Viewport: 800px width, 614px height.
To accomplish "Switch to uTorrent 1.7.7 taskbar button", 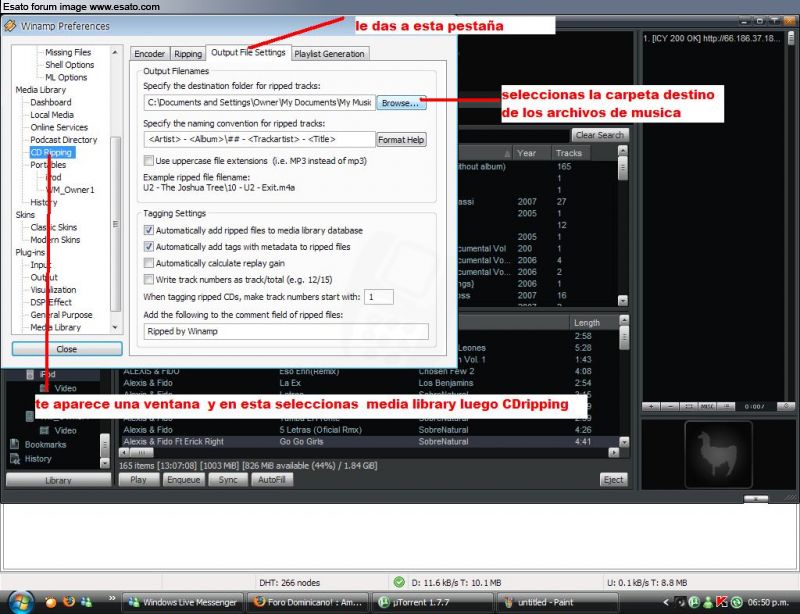I will point(432,602).
